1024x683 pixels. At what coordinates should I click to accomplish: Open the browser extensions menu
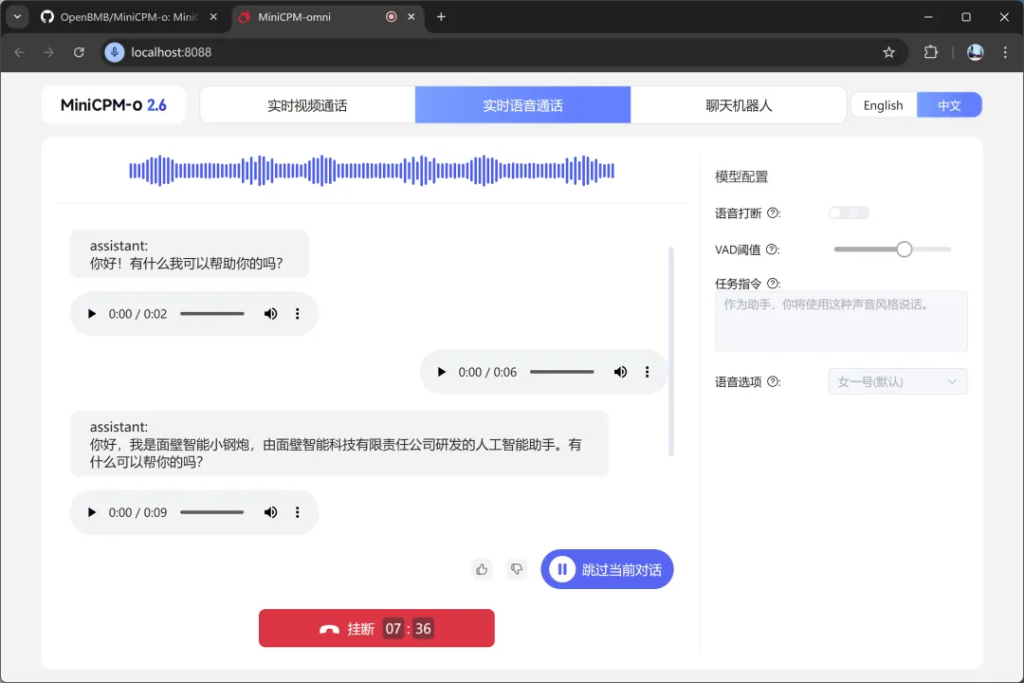click(931, 52)
